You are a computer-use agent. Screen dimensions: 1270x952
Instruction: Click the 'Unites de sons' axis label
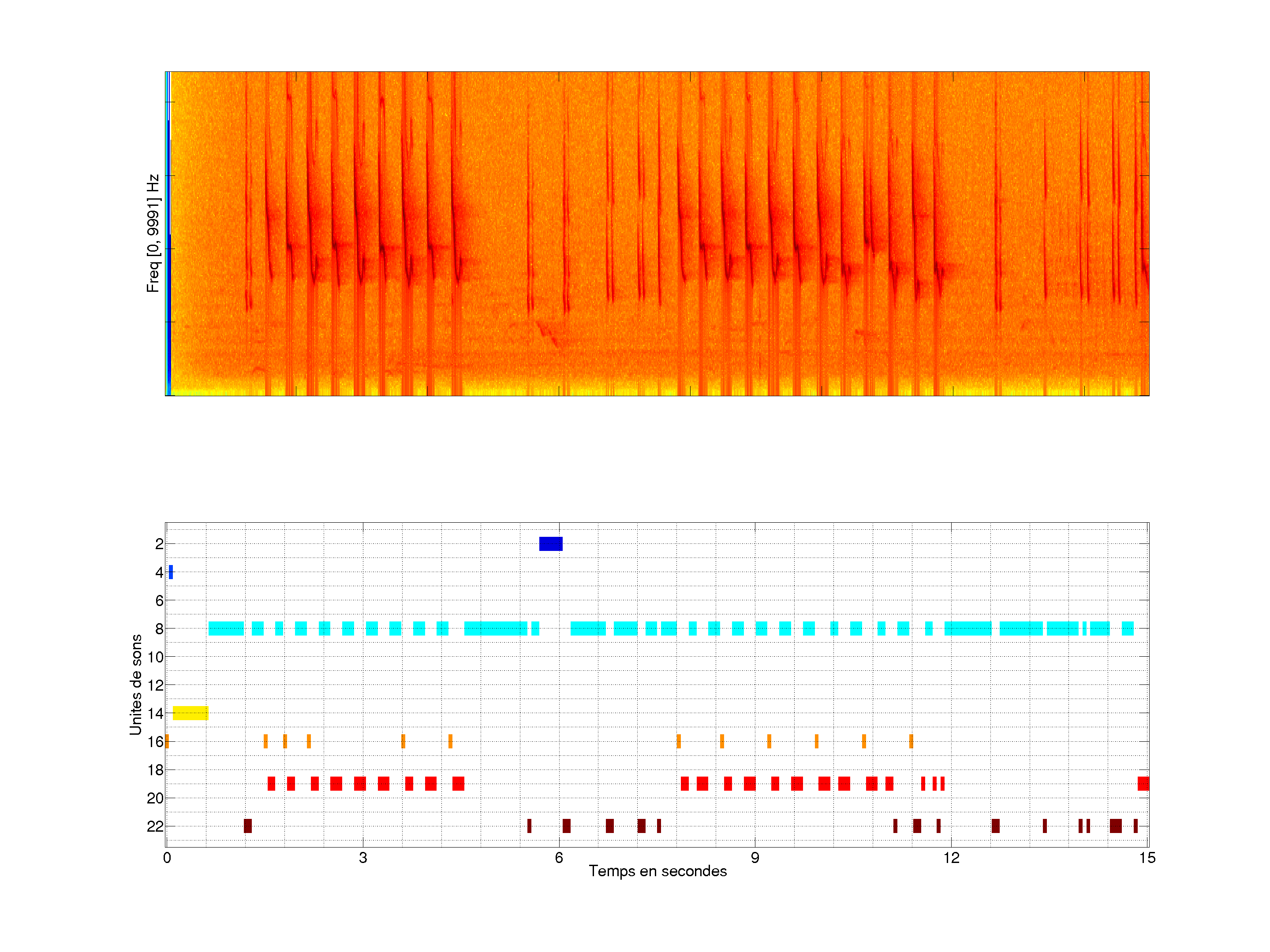tap(135, 684)
